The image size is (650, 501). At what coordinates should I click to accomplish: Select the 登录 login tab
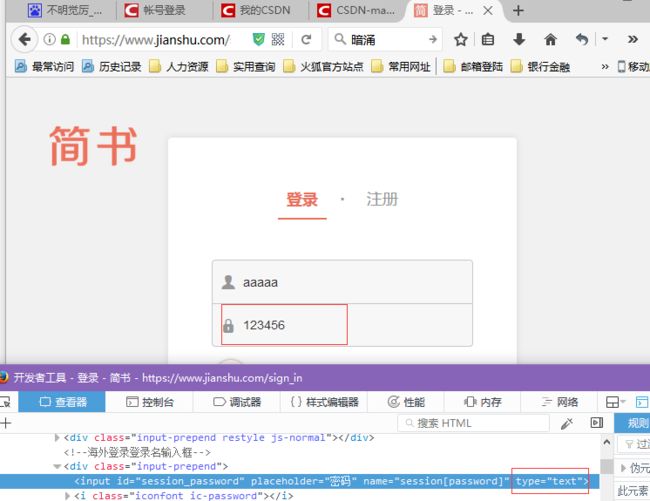[302, 199]
